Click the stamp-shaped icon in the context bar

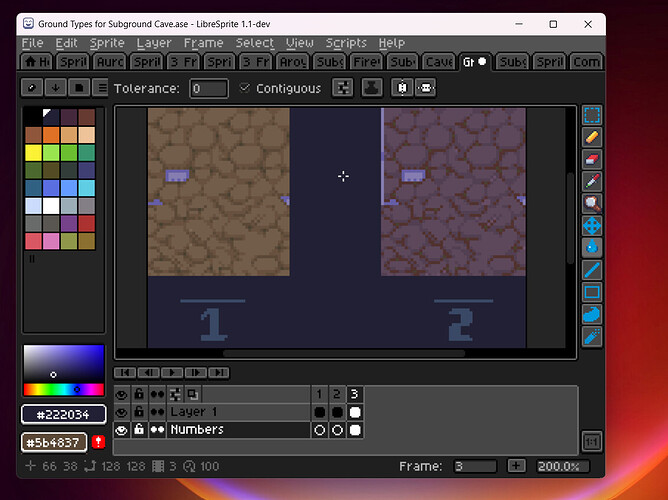[371, 88]
